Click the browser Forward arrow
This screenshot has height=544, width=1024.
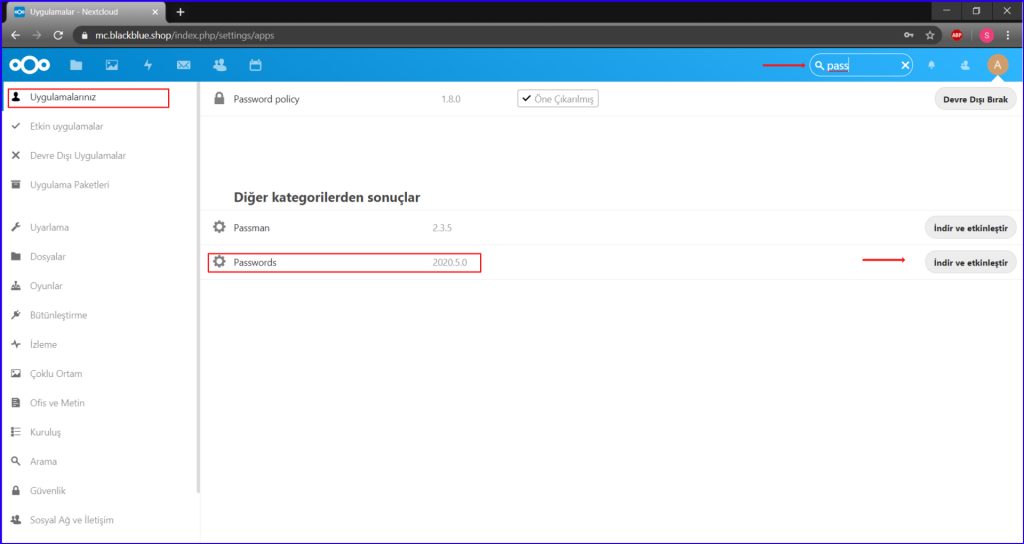pos(37,35)
